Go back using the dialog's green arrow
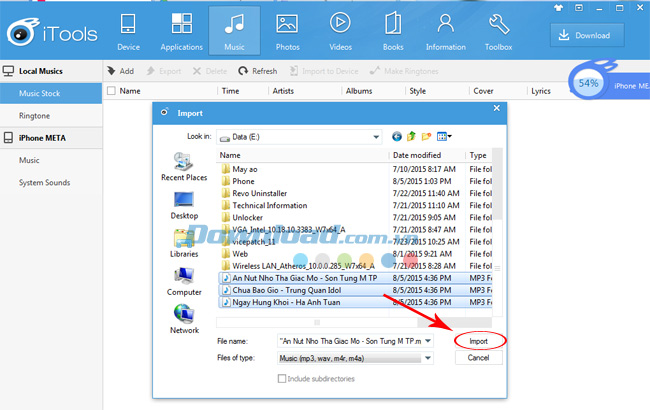 pyautogui.click(x=397, y=136)
